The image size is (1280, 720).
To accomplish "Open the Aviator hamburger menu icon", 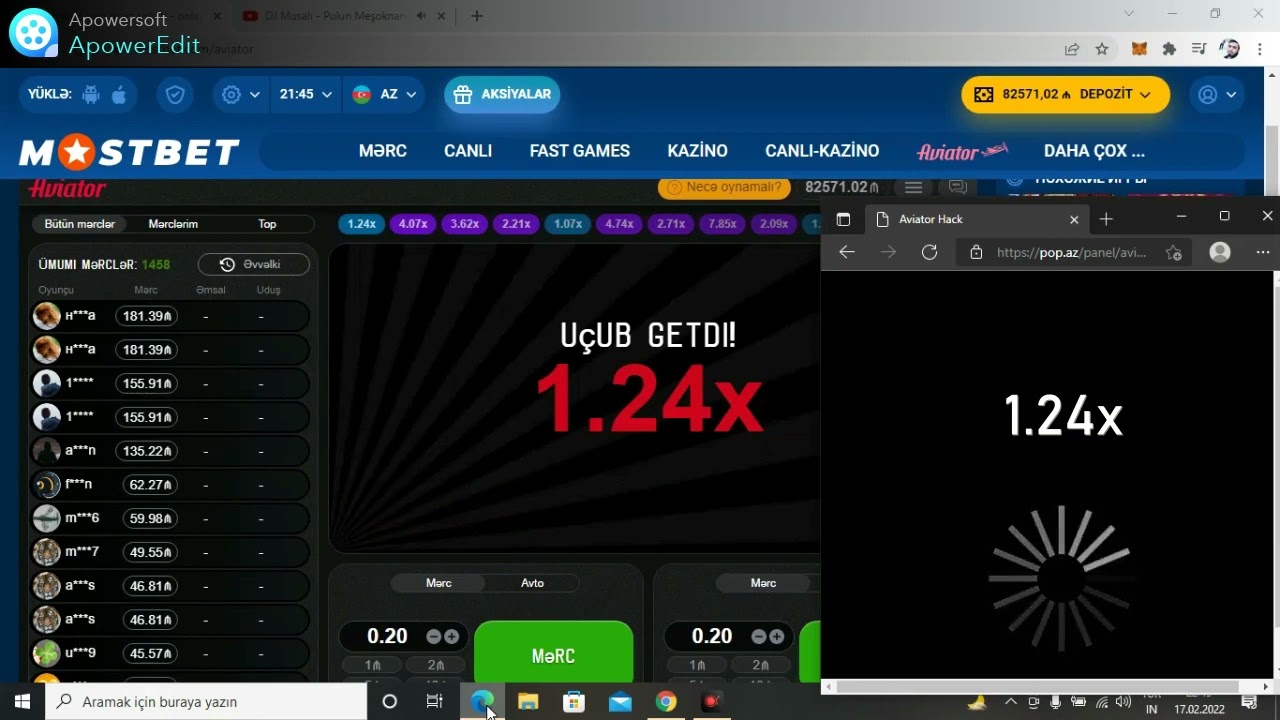I will click(x=913, y=187).
